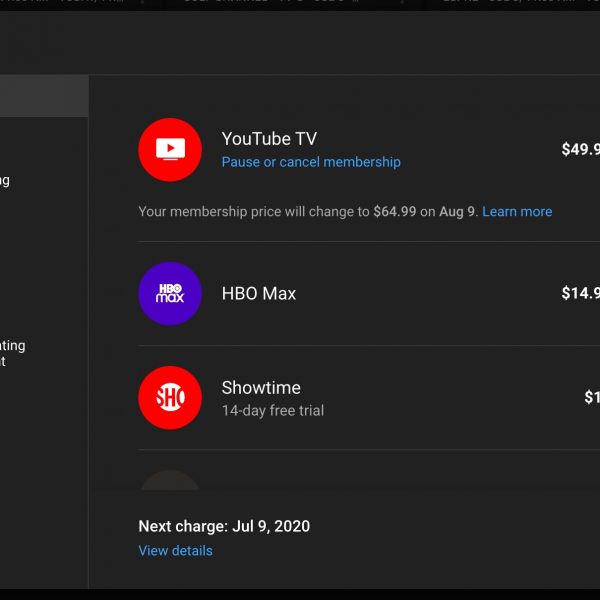Click the $64.99 new price in notice
The image size is (600, 600).
(394, 211)
